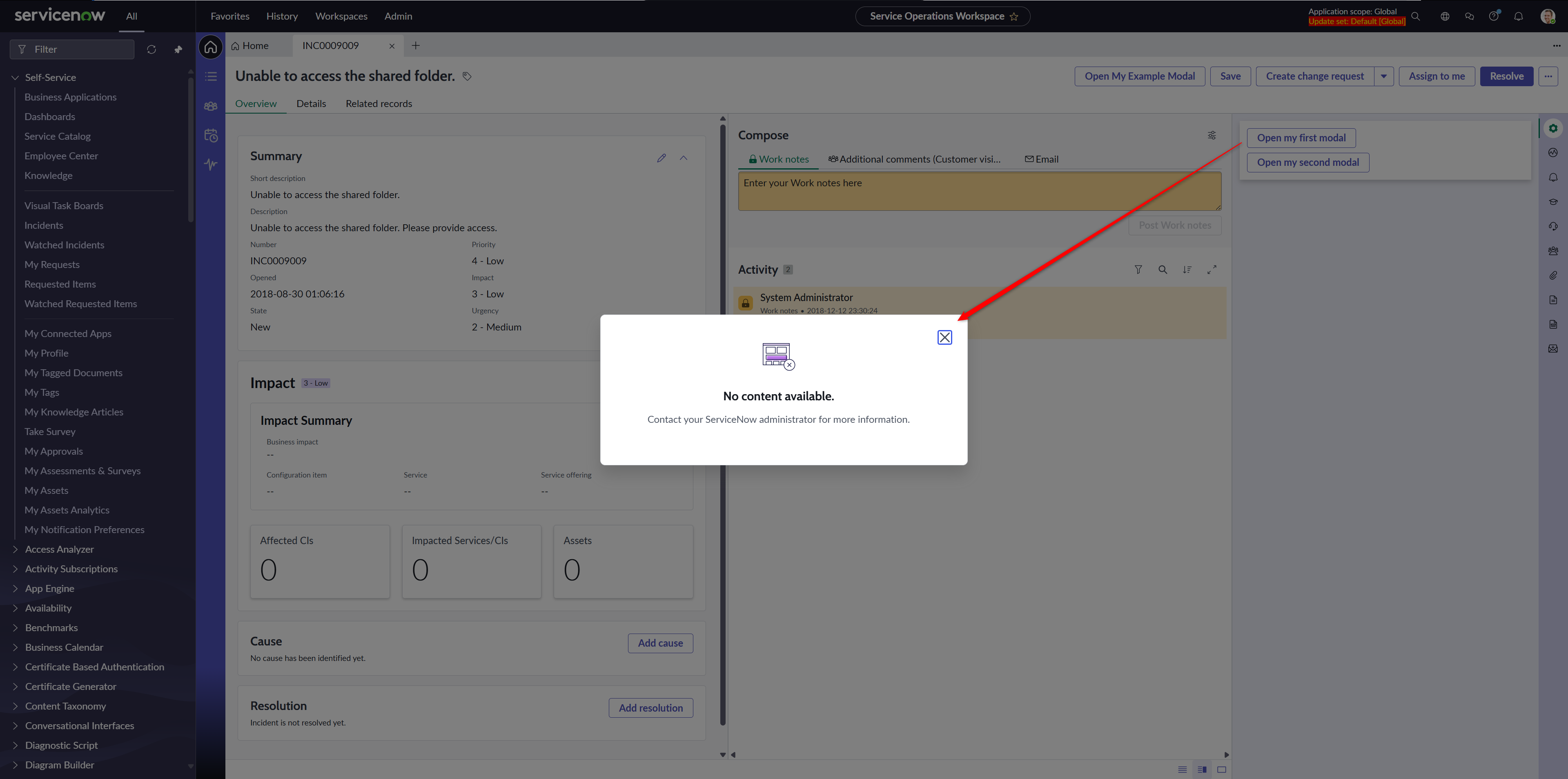Viewport: 1568px width, 779px height.
Task: Select the Additional comments compose tab
Action: pyautogui.click(x=914, y=159)
